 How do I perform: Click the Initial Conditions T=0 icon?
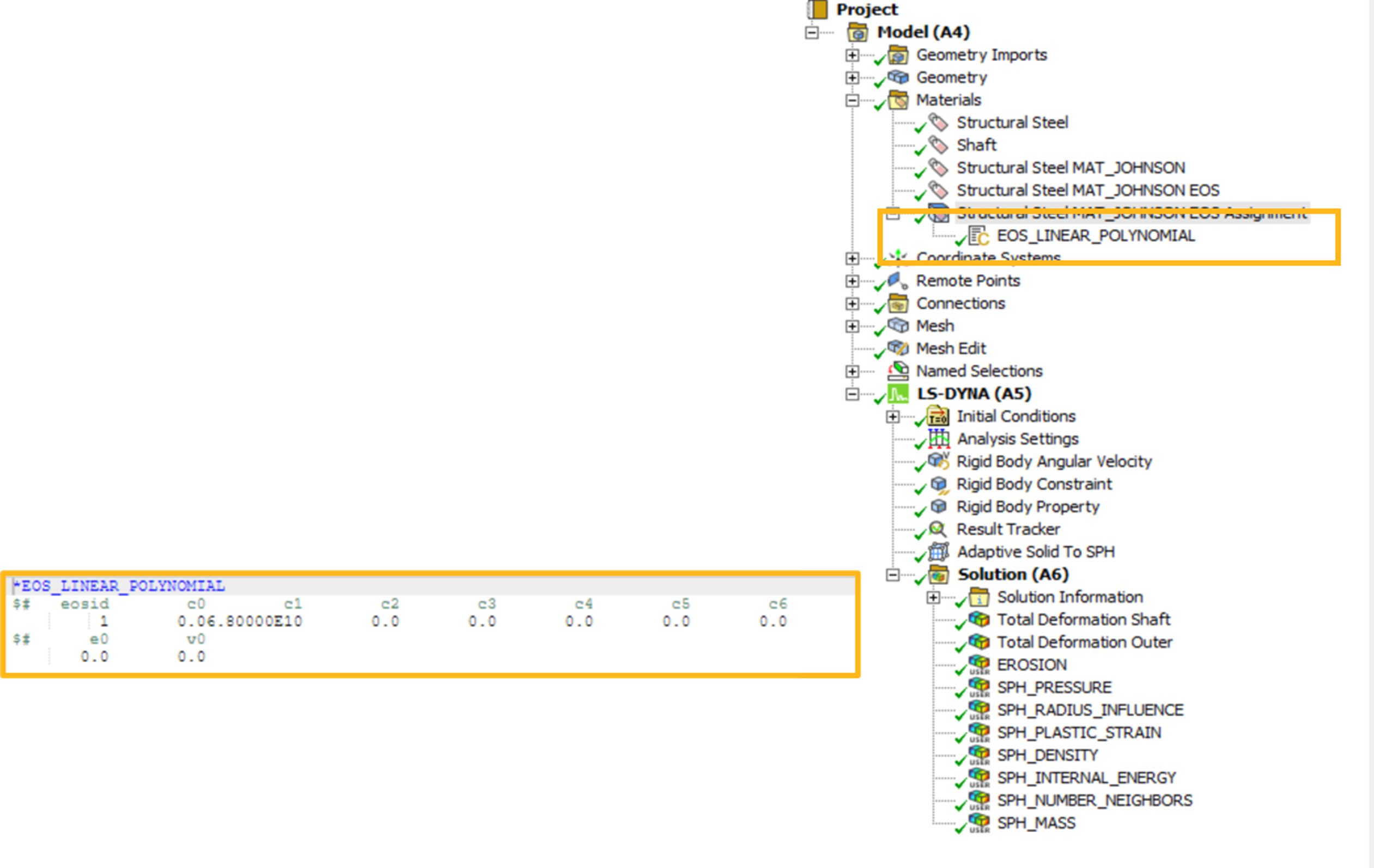pyautogui.click(x=938, y=417)
